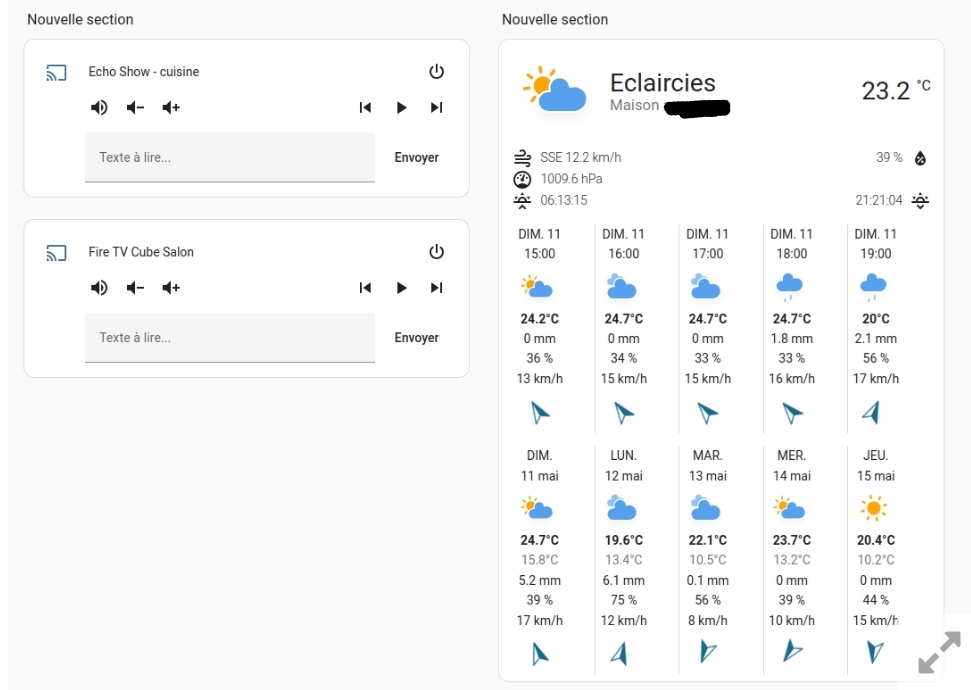Click the 21:21:04 sunset time
The image size is (971, 690).
(x=879, y=200)
